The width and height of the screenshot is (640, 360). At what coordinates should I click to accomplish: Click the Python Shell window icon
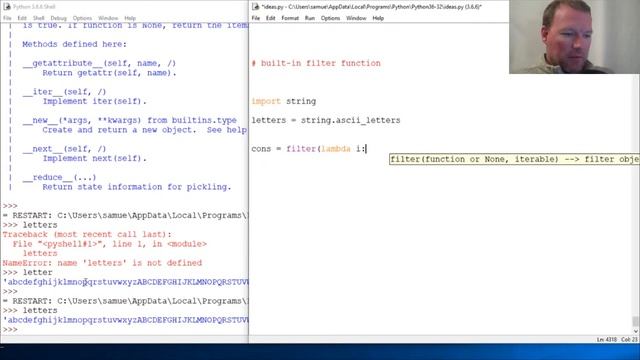(x=7, y=7)
